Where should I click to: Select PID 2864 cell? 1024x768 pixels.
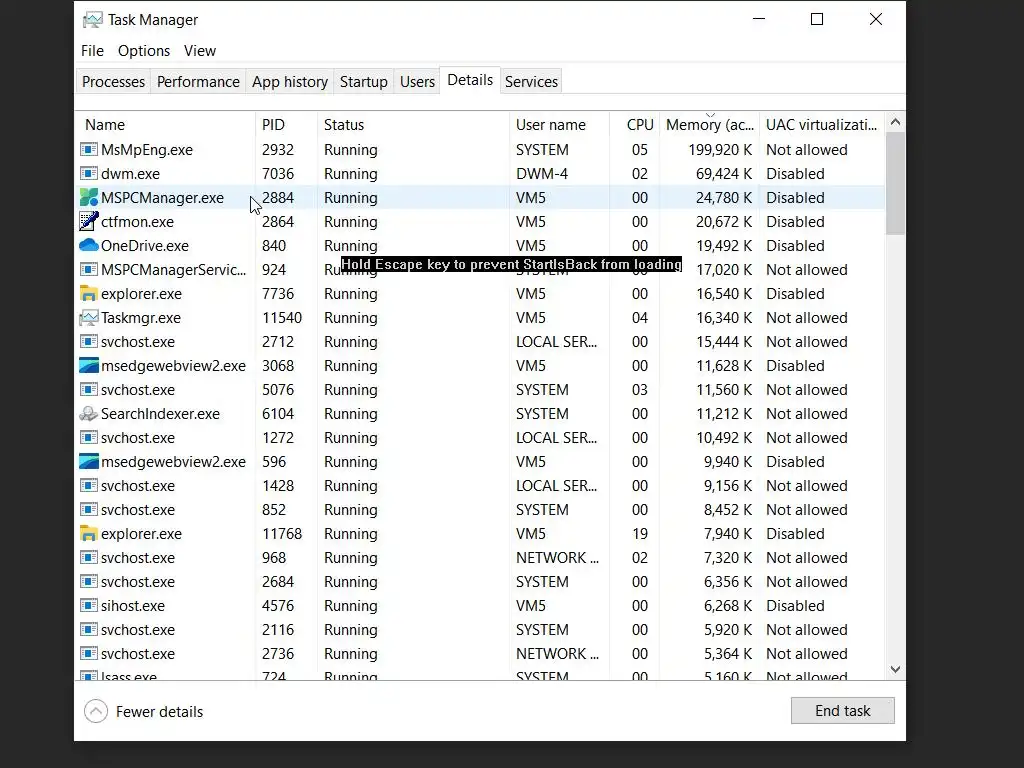(278, 221)
